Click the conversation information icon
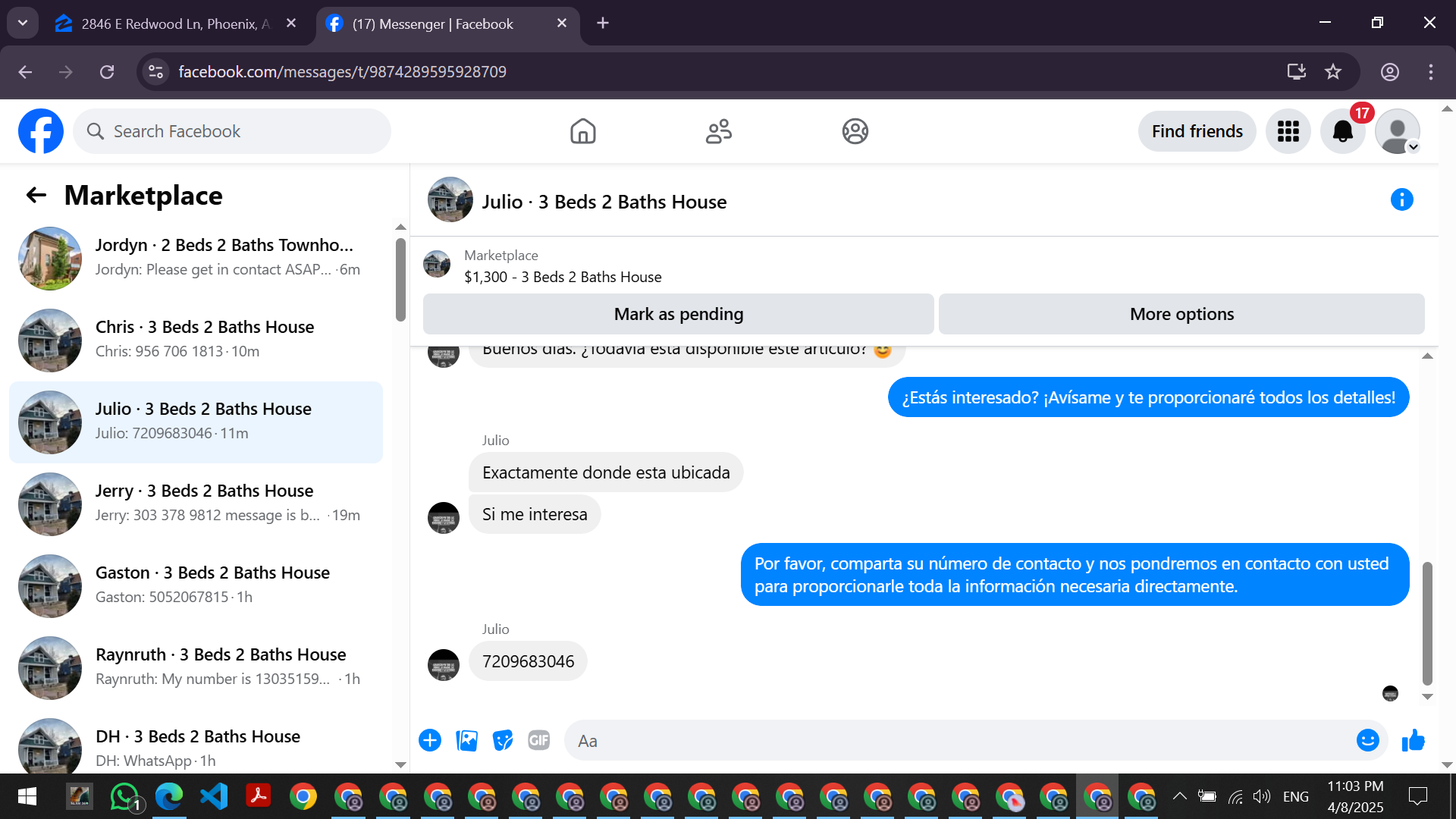The image size is (1456, 819). [x=1401, y=199]
